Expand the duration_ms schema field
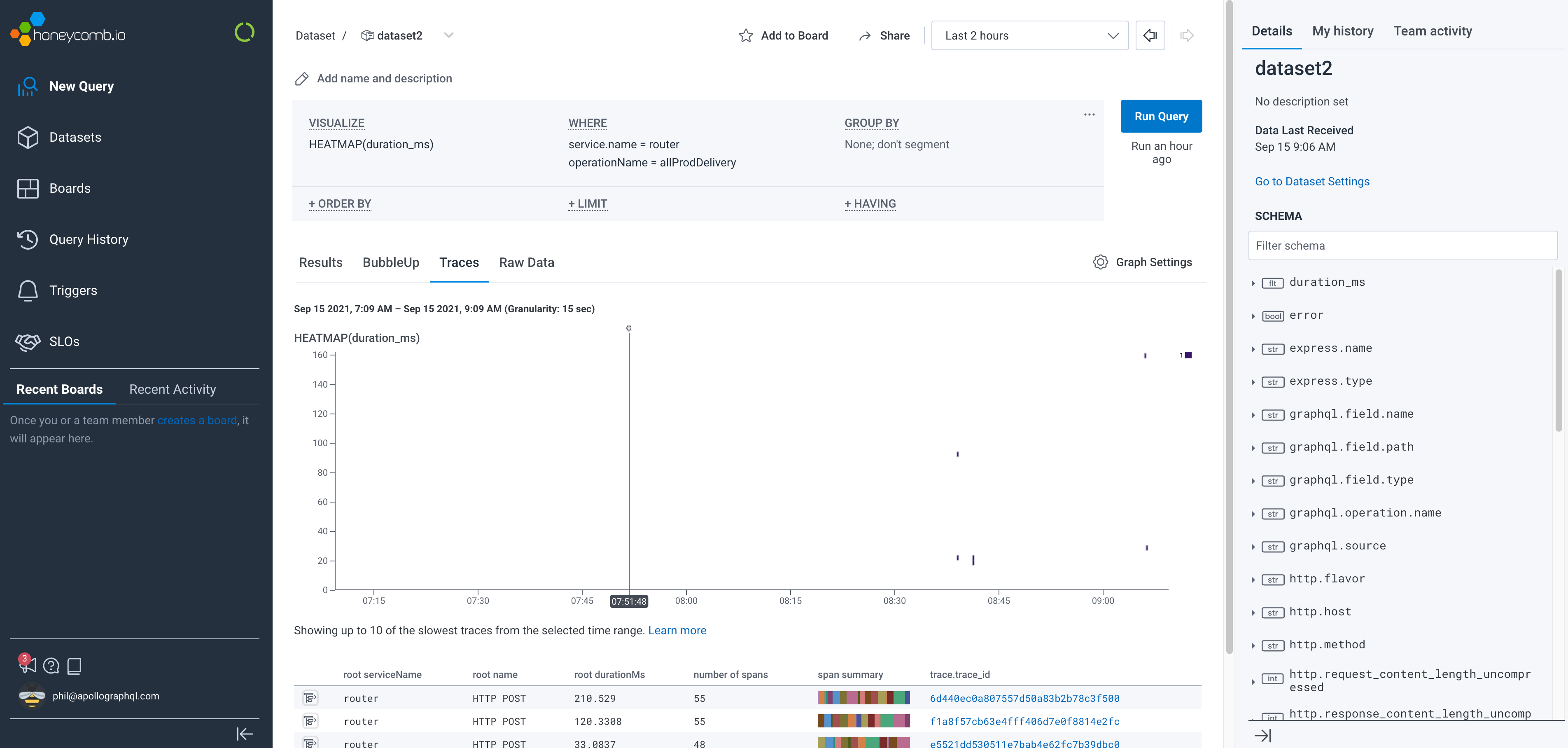Screen dimensions: 1568x748 (1253, 283)
